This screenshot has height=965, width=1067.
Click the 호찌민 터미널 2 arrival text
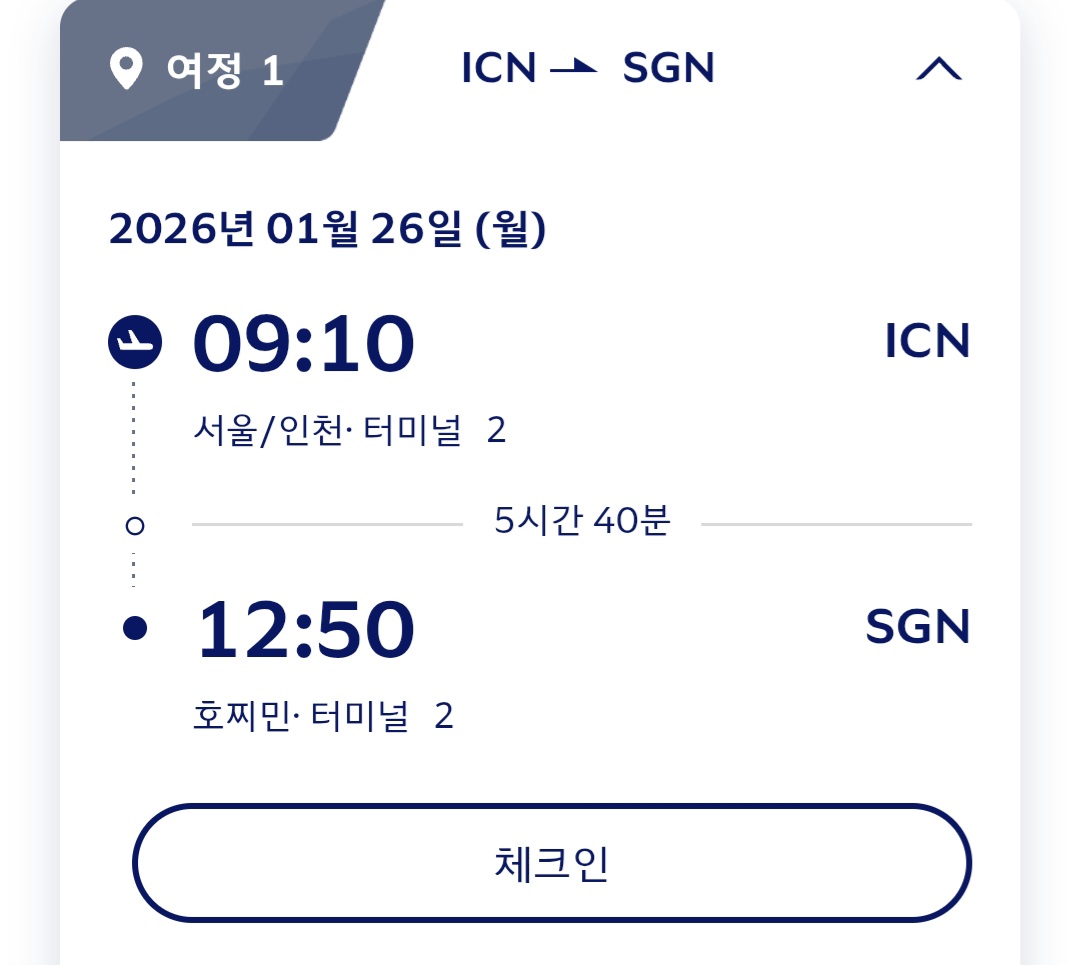(323, 716)
